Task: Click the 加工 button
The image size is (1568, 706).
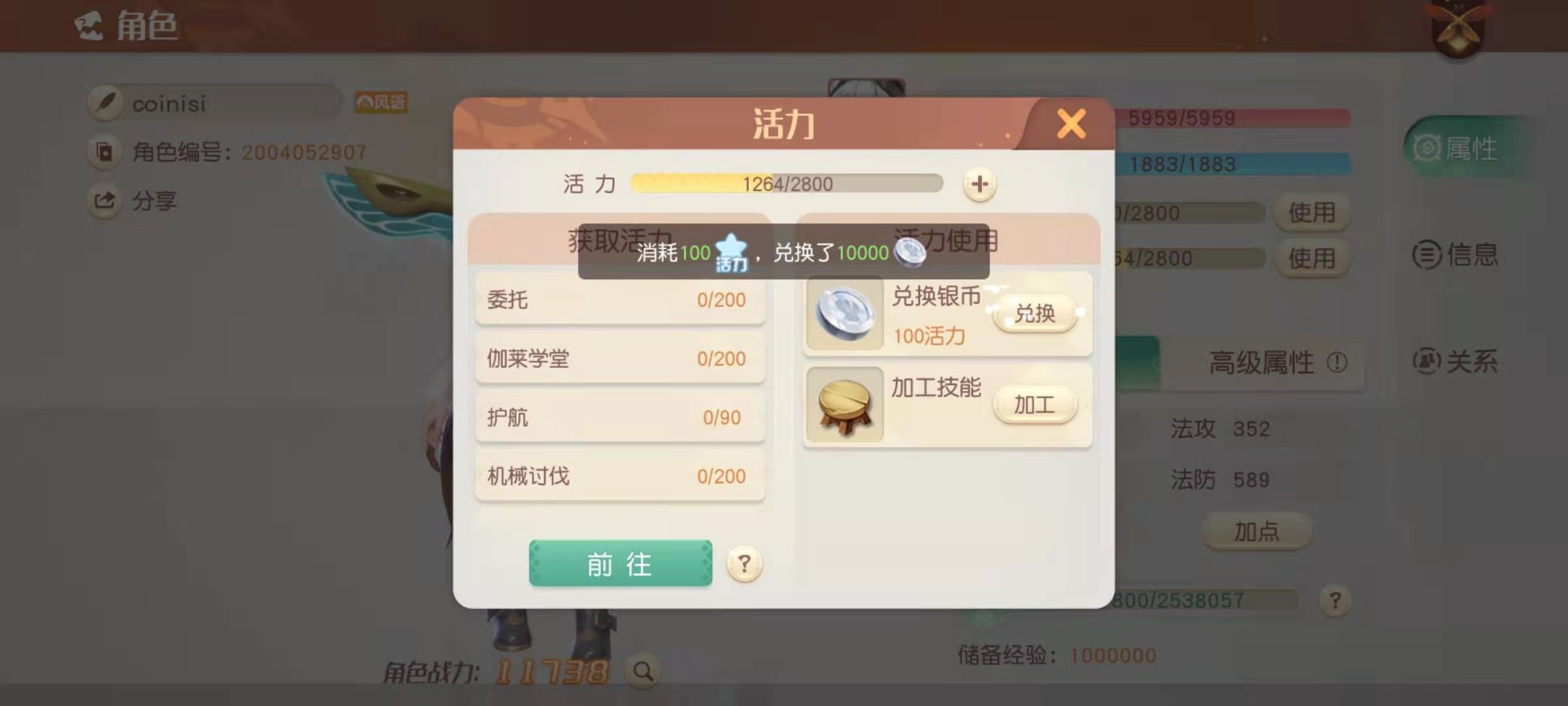Action: click(1035, 405)
